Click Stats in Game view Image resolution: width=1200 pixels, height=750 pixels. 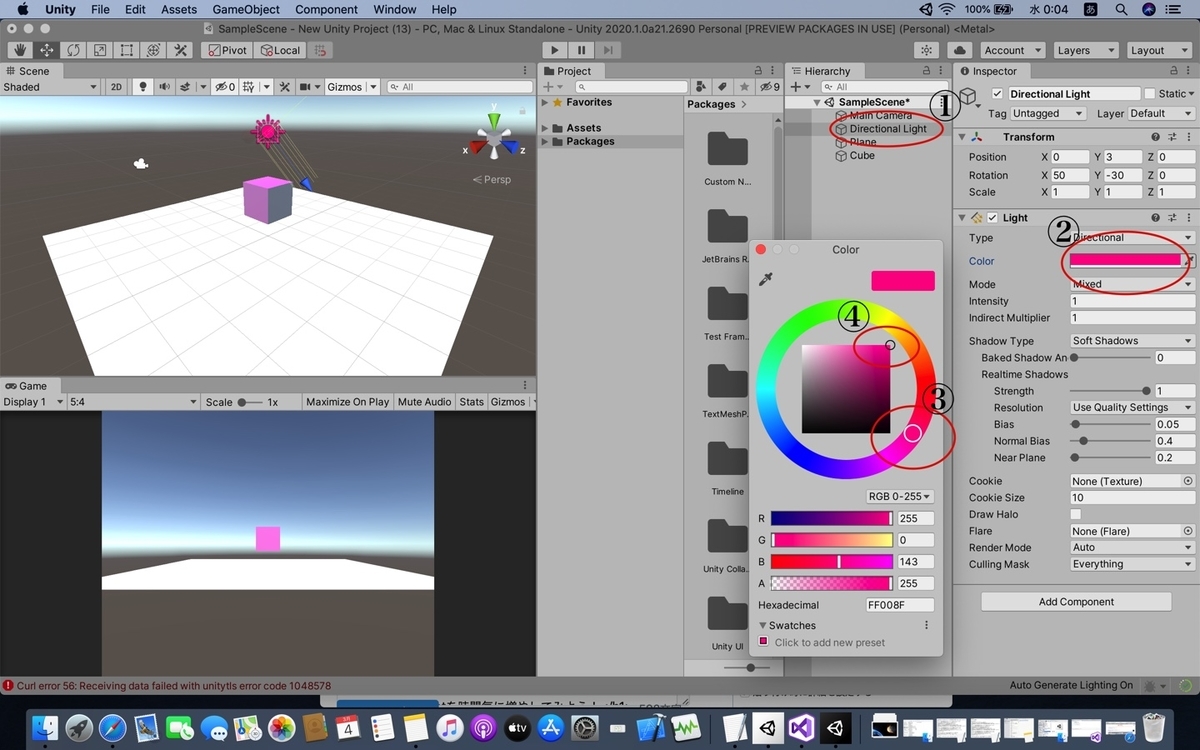tap(471, 402)
